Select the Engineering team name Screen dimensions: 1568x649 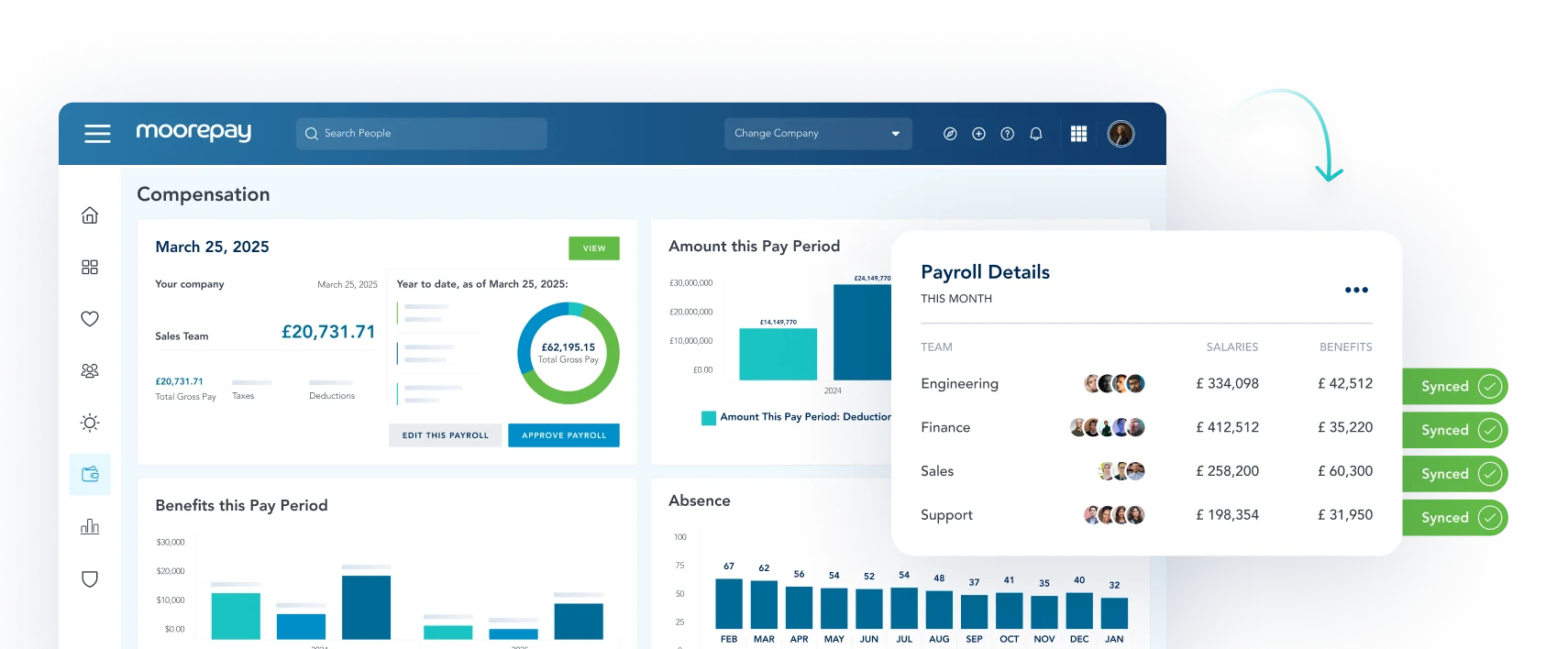coord(959,383)
